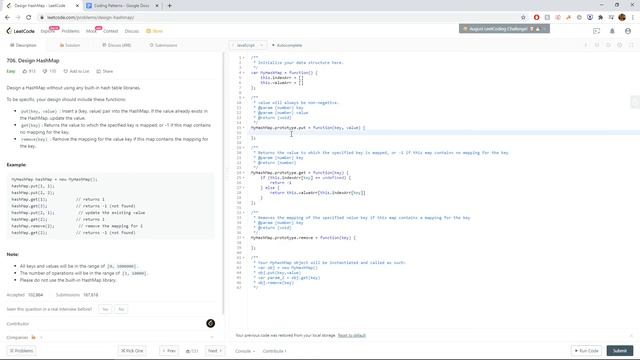Viewport: 640px width, 360px height.
Task: Switch to the Solution tab
Action: pos(70,45)
